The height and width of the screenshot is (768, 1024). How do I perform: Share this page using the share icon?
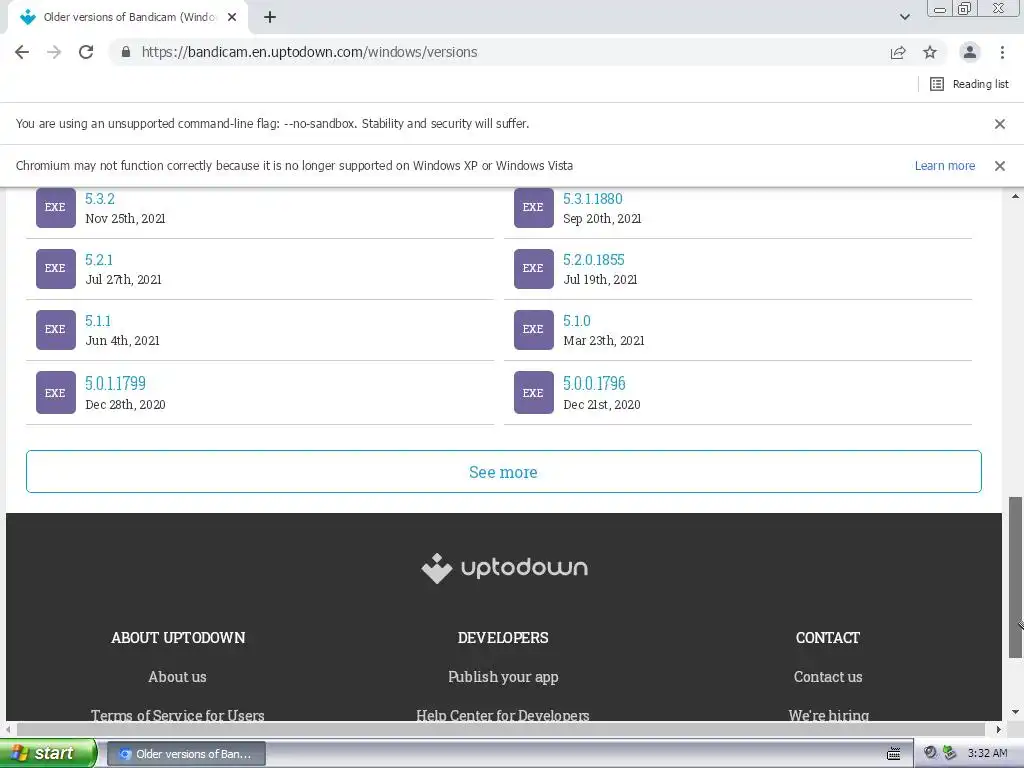(x=898, y=52)
